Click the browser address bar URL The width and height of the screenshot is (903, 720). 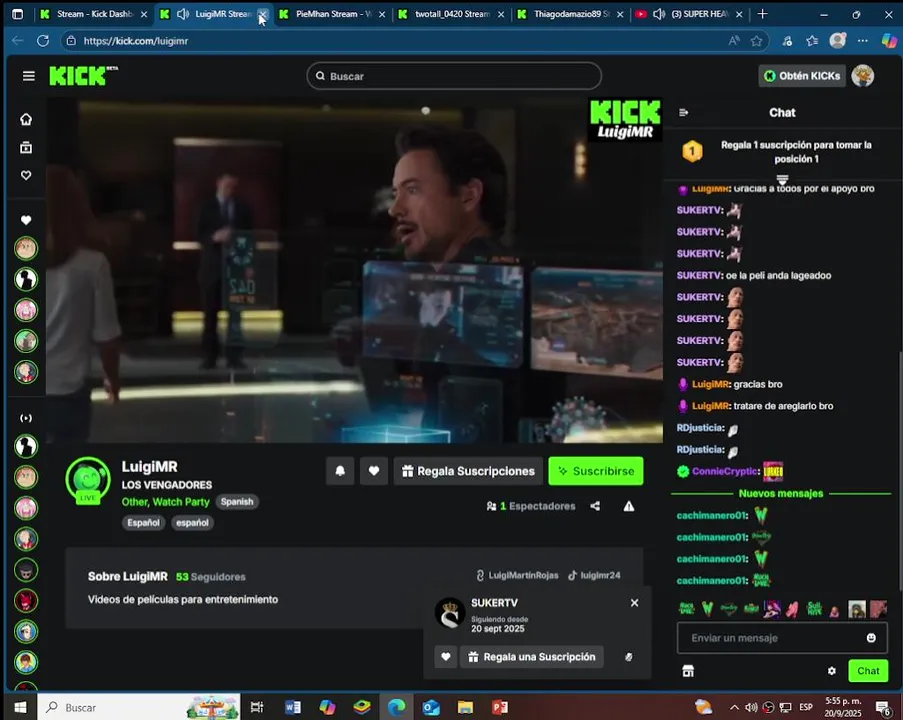click(136, 41)
